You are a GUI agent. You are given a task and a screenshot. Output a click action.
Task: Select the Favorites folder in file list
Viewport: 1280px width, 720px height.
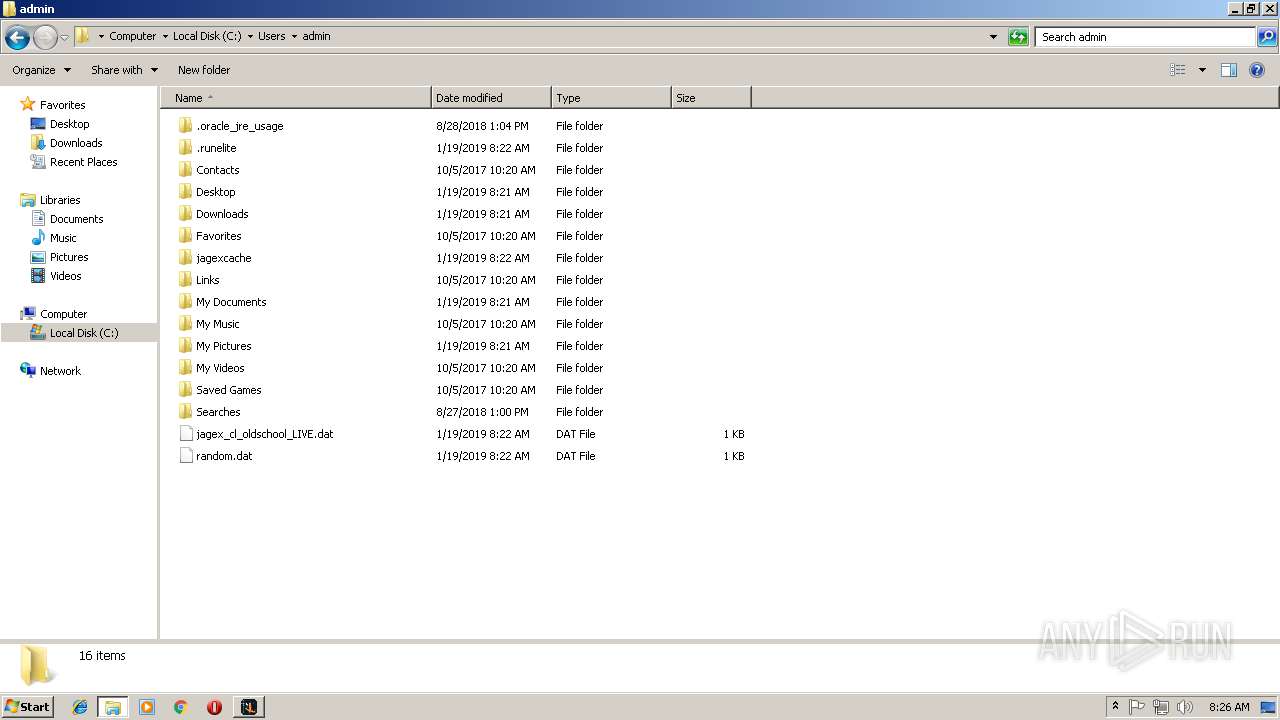point(218,236)
